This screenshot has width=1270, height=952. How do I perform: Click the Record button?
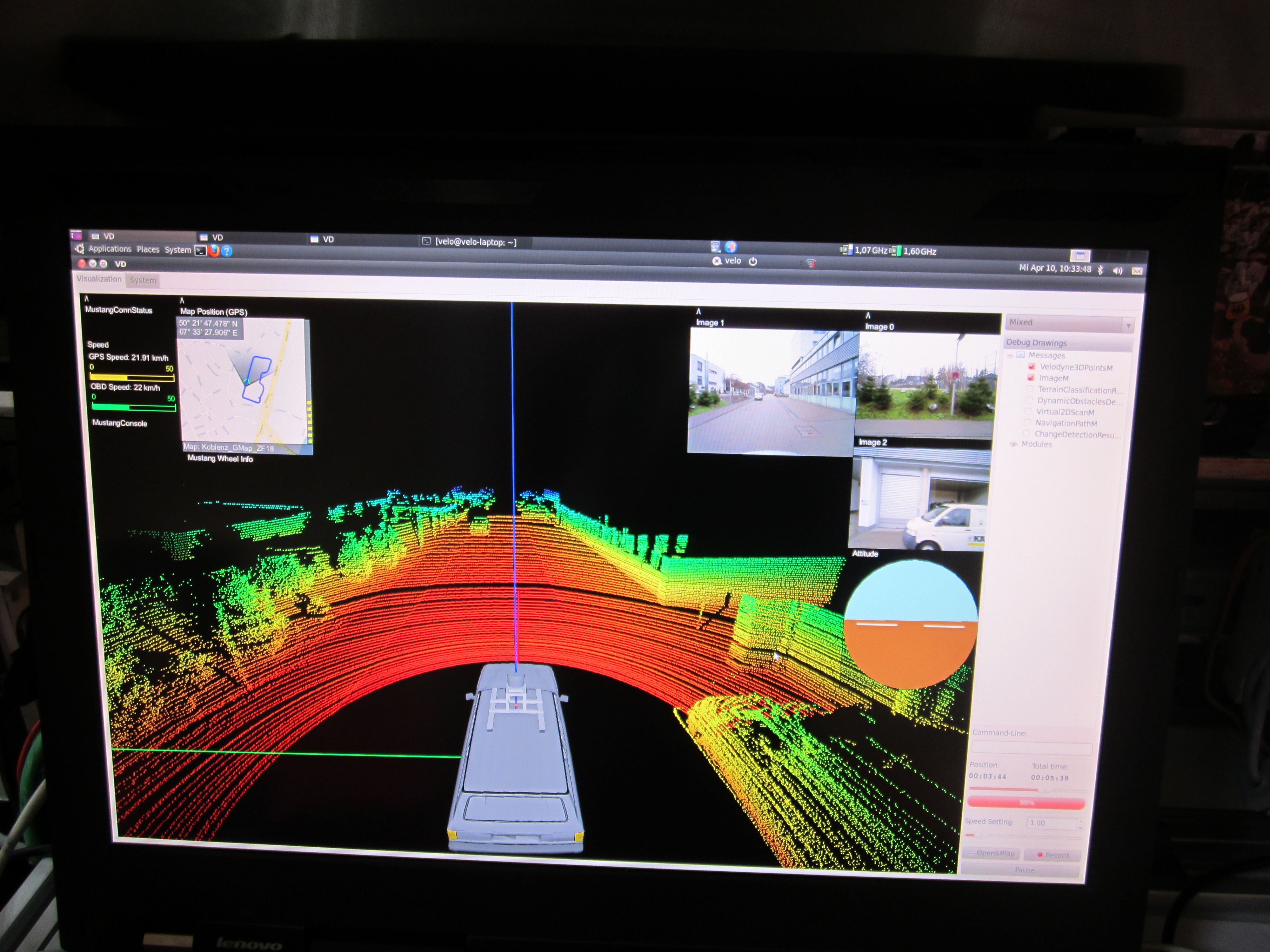(x=1053, y=855)
